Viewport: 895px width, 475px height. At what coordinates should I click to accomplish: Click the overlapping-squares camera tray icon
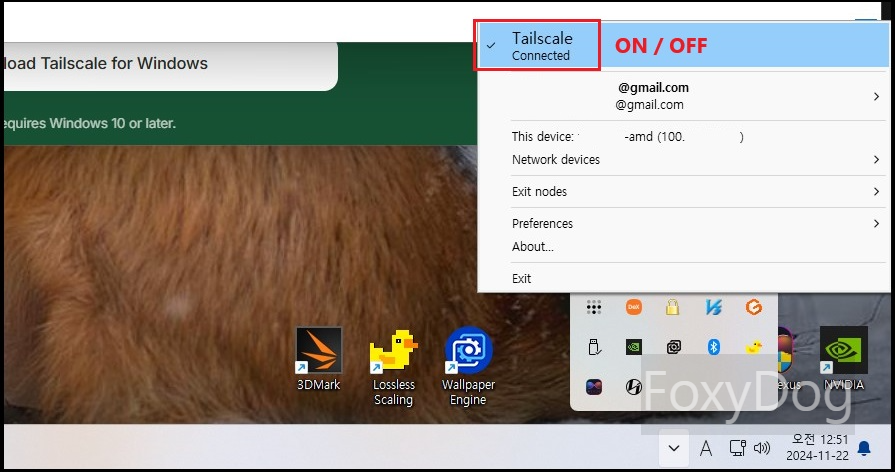tap(674, 347)
